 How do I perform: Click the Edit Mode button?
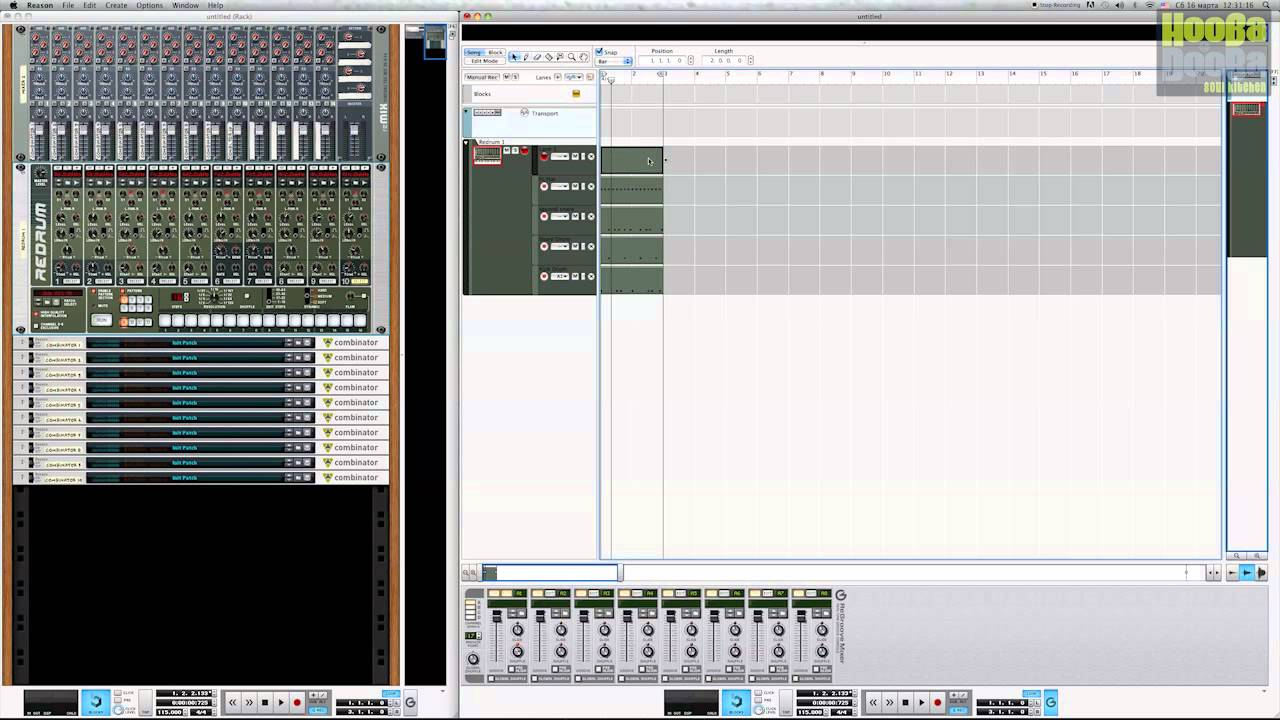(485, 61)
